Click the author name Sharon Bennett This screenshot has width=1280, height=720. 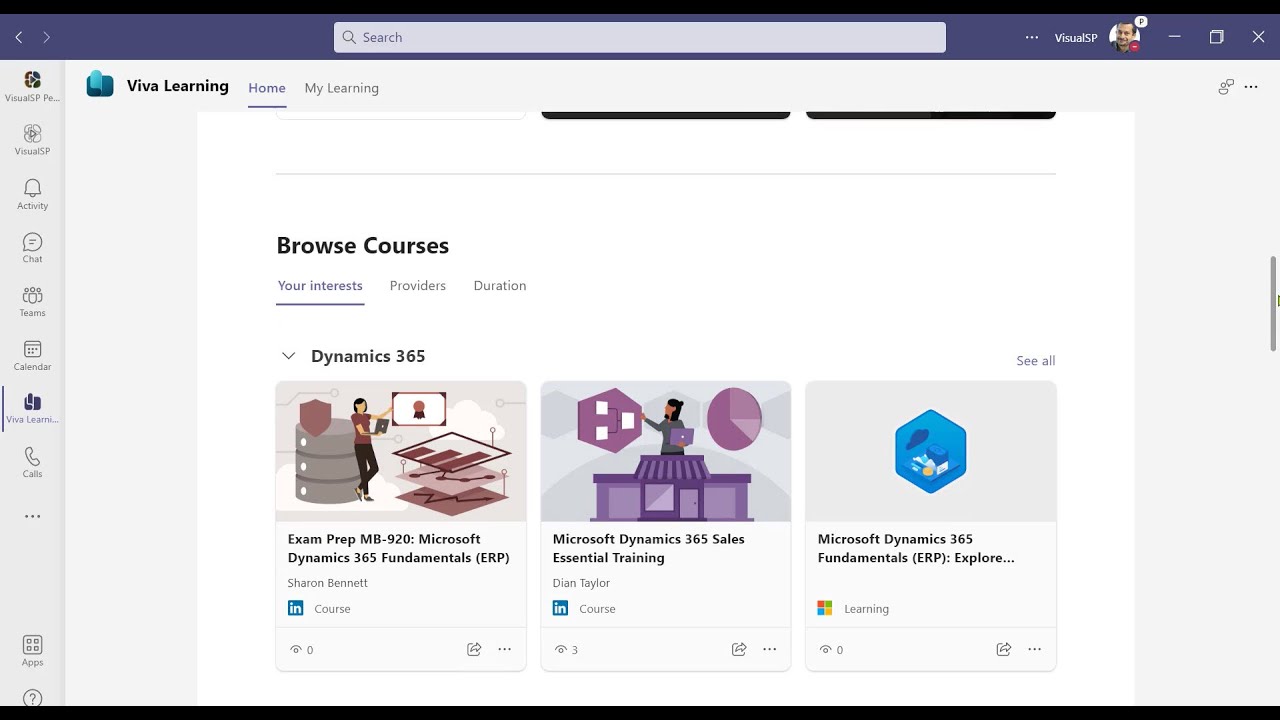328,583
